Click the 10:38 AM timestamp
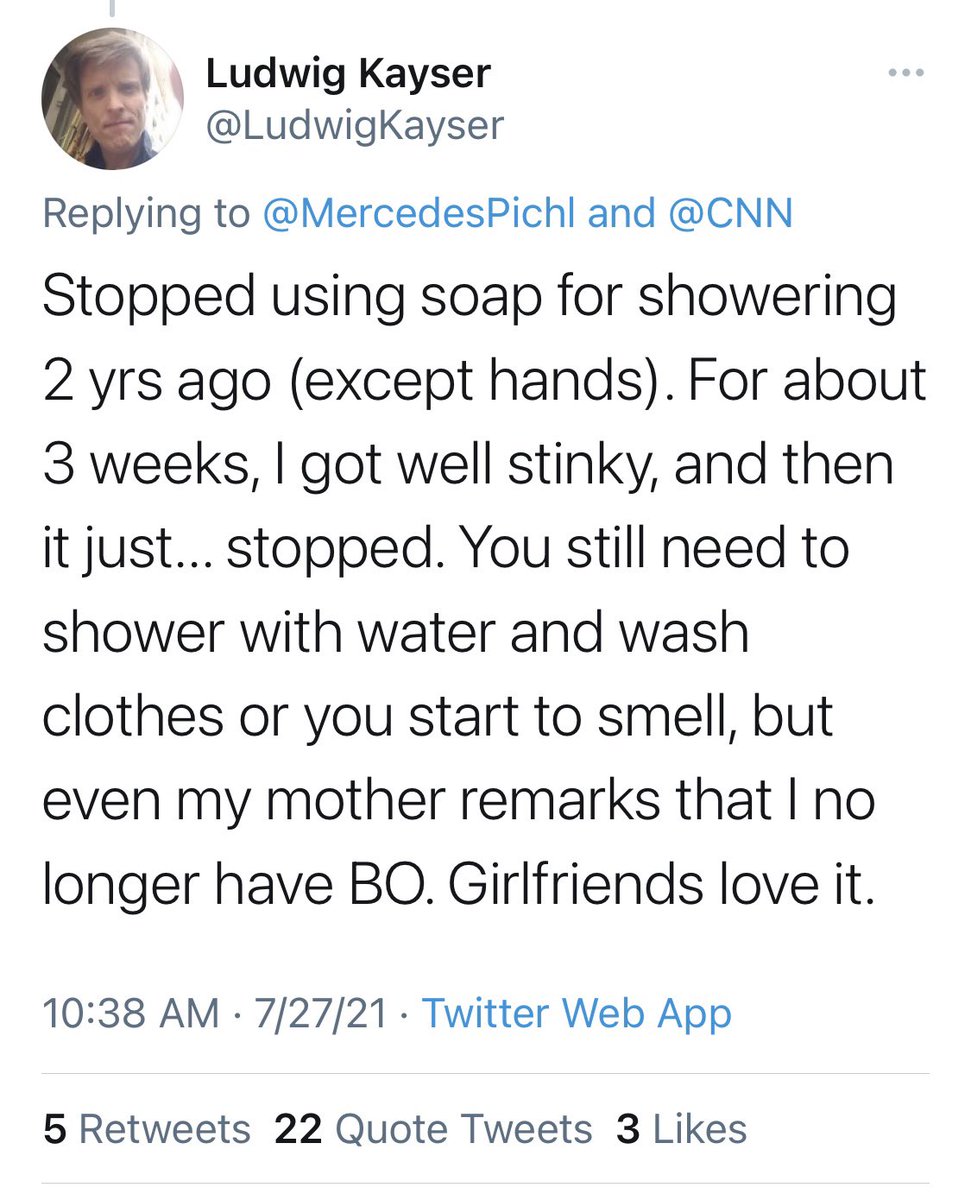Image resolution: width=971 pixels, height=1200 pixels. click(x=130, y=1013)
